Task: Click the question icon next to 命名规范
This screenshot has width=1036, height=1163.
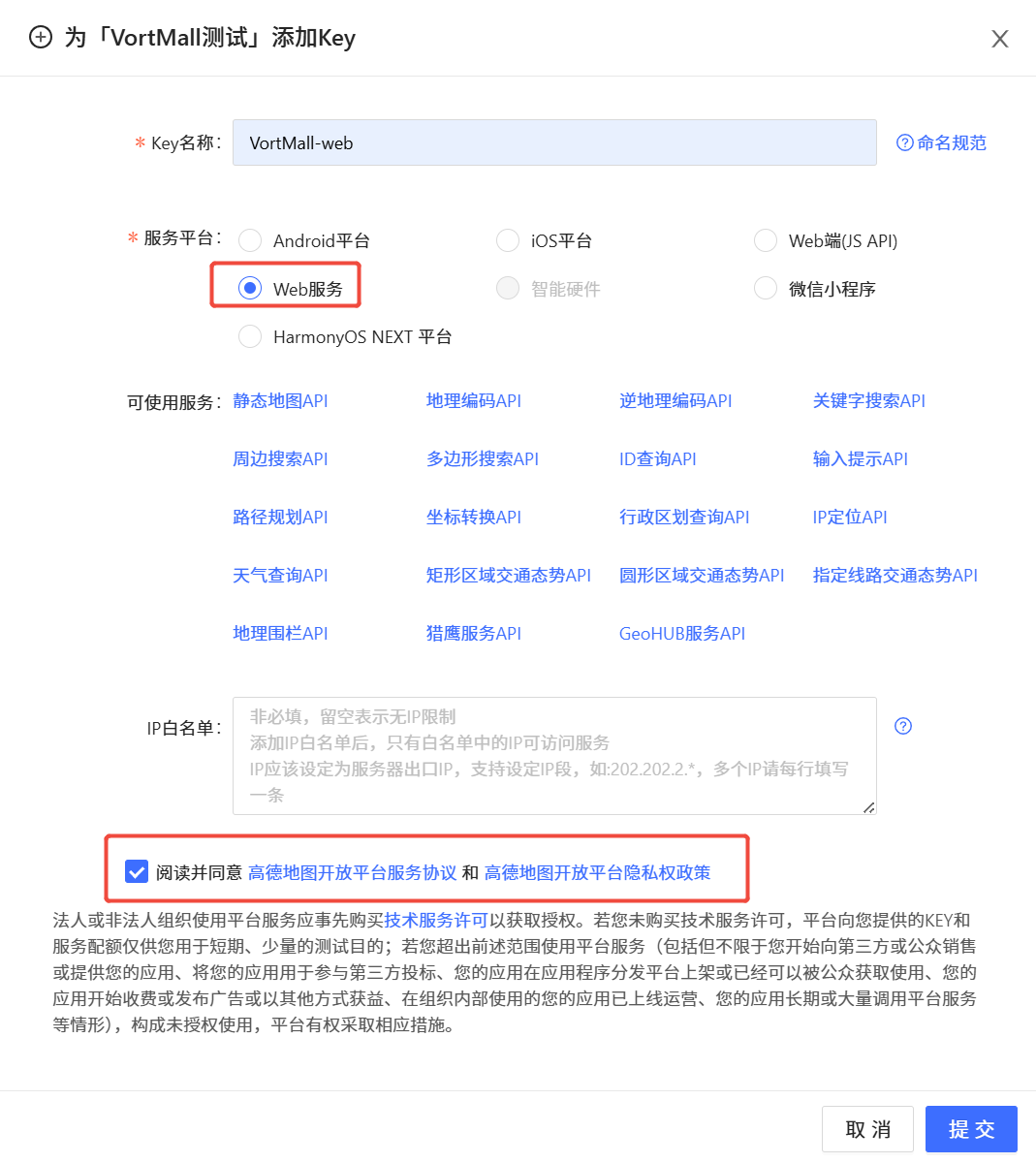Action: coord(904,142)
